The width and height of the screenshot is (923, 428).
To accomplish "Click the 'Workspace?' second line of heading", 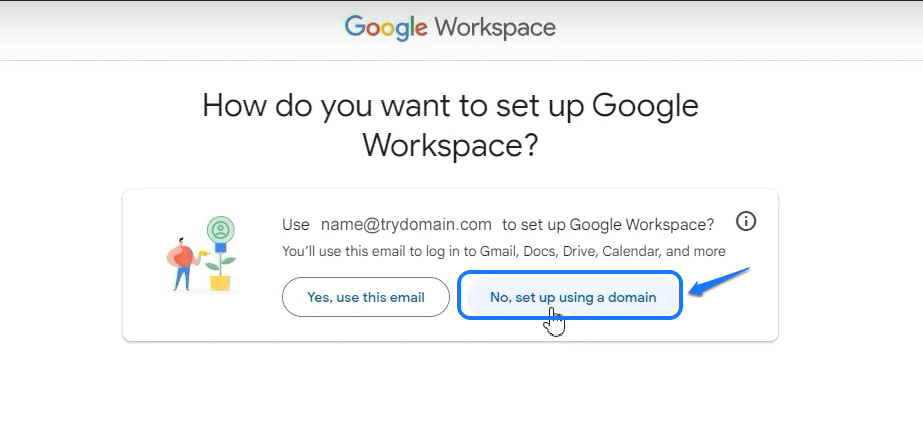I will (450, 145).
